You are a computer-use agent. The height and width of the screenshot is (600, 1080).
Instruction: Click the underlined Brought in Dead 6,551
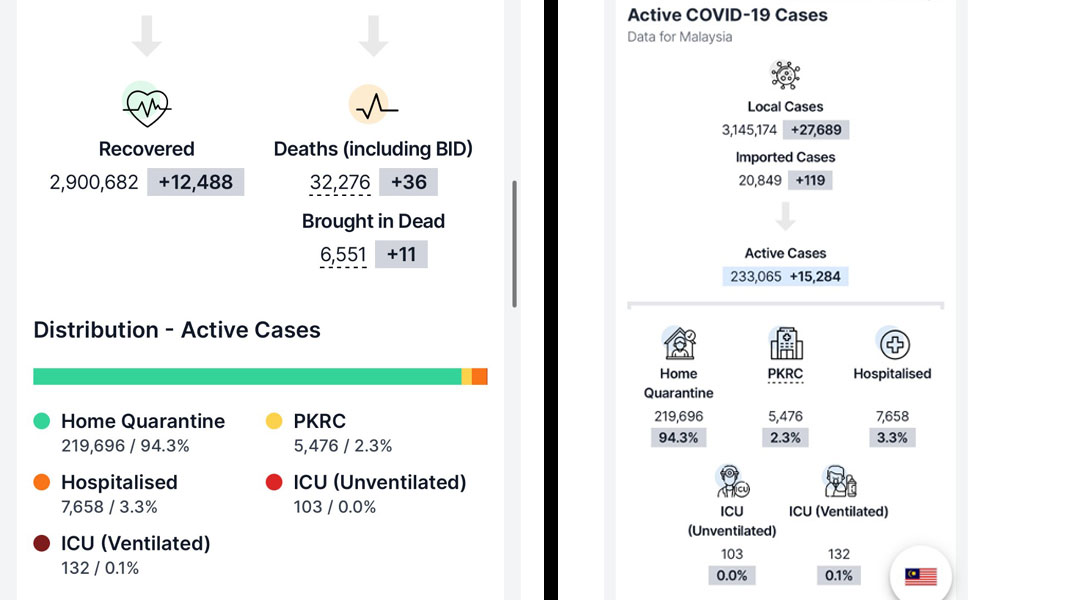343,255
